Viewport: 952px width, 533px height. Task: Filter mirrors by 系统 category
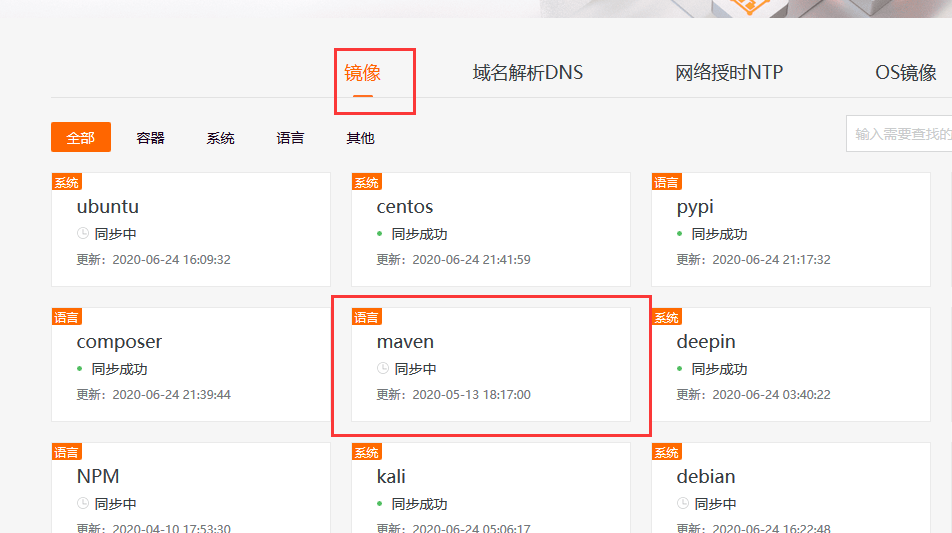click(x=220, y=138)
